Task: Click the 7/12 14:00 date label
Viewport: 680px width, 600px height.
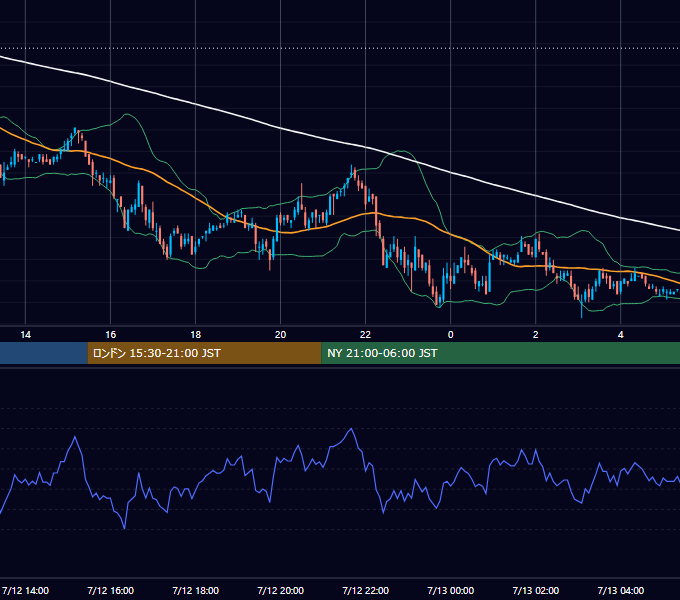Action: (x=26, y=590)
